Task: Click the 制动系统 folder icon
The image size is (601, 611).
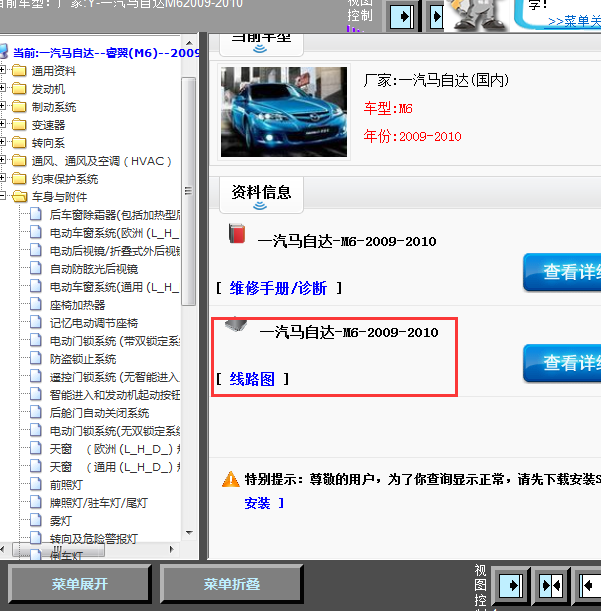Action: [x=19, y=106]
